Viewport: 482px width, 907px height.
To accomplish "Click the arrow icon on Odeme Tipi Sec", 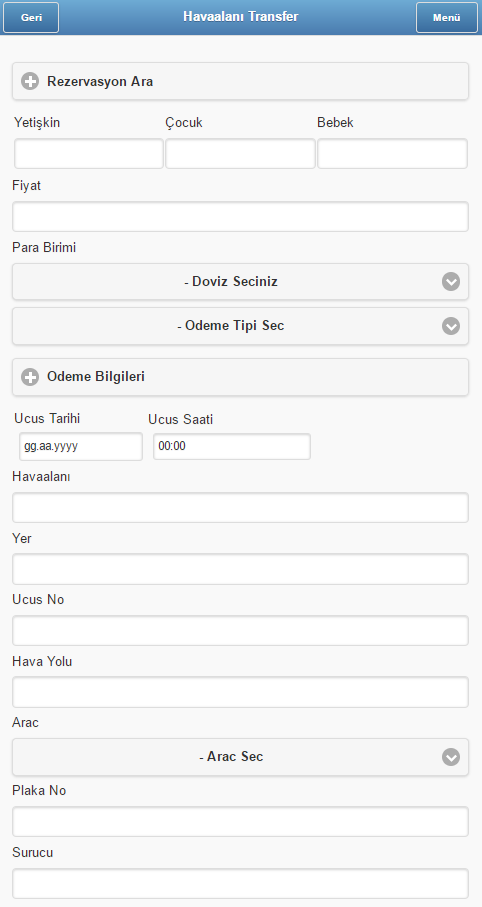I will coord(451,326).
